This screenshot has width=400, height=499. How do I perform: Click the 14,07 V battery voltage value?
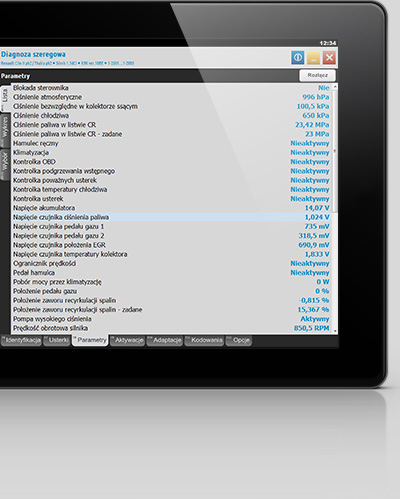coord(317,208)
